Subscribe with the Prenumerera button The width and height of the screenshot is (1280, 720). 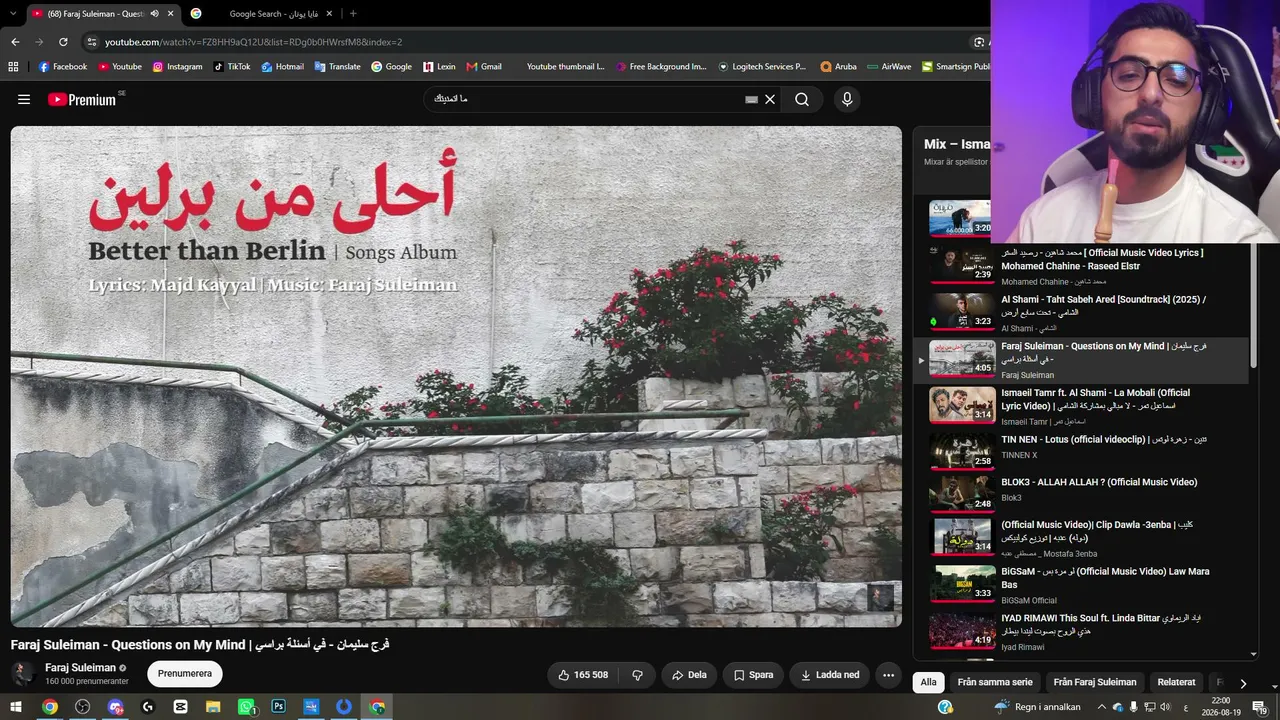point(185,674)
